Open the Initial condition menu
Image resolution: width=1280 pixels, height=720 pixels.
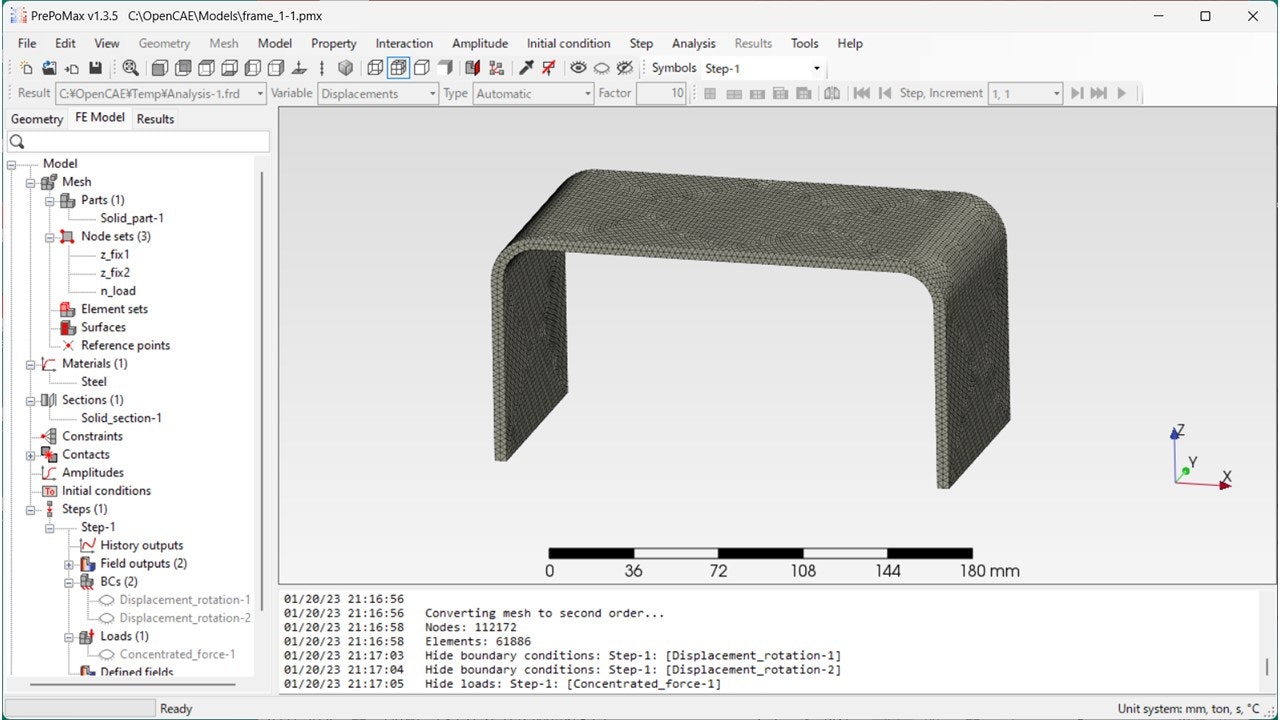[568, 43]
